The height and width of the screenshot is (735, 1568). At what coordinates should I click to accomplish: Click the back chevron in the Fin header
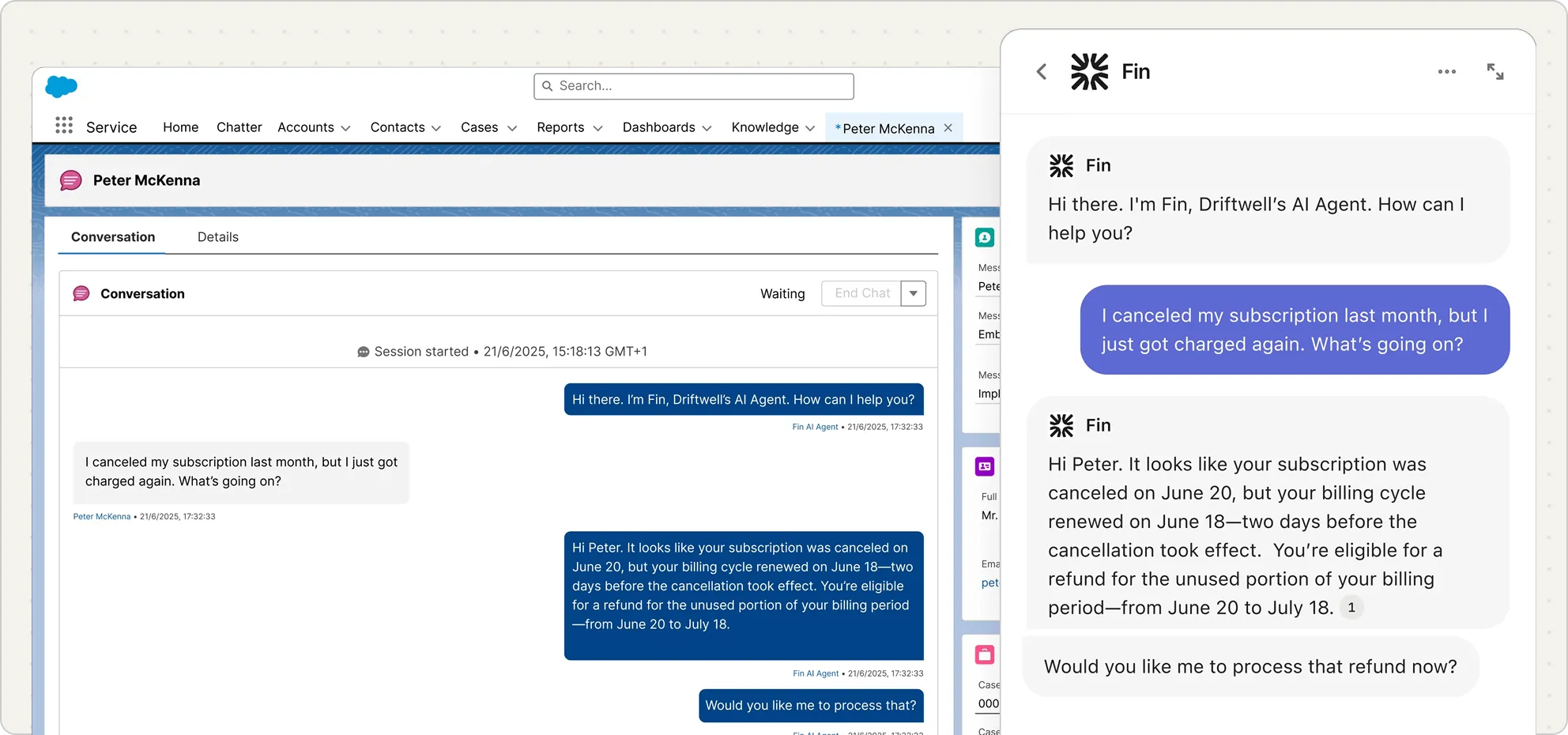pyautogui.click(x=1041, y=71)
